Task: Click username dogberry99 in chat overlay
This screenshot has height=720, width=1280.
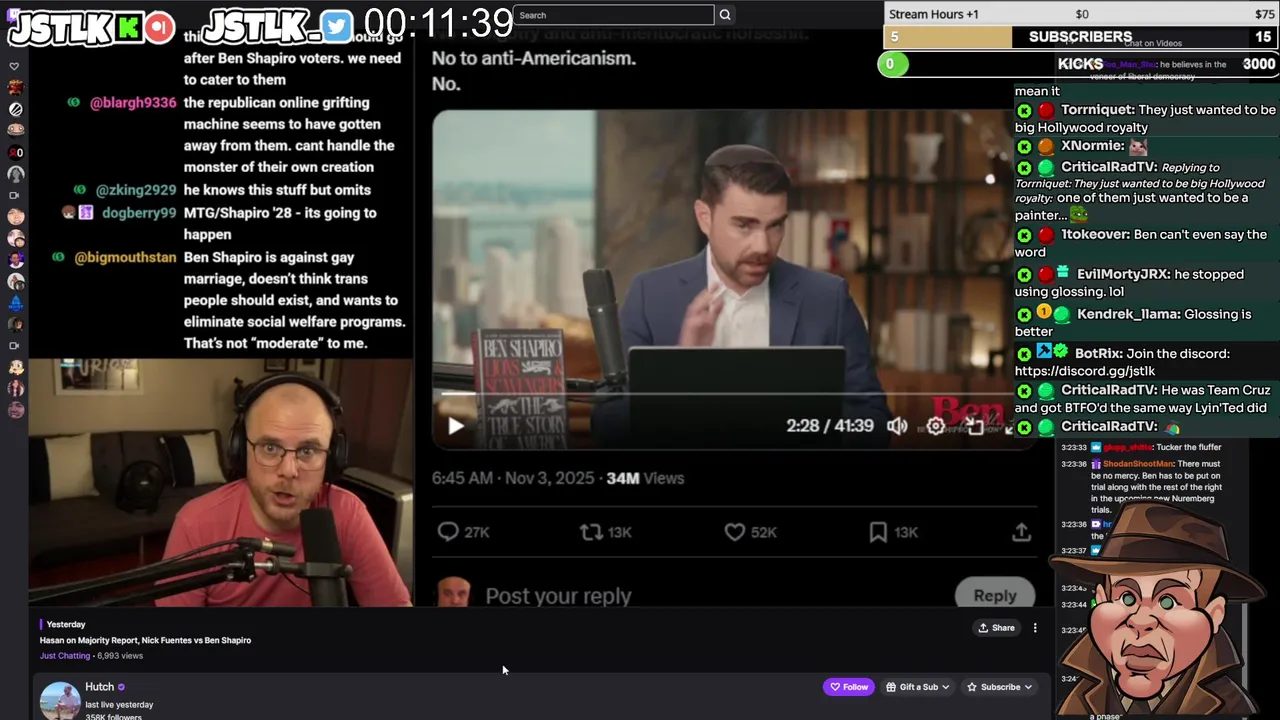Action: [x=138, y=213]
